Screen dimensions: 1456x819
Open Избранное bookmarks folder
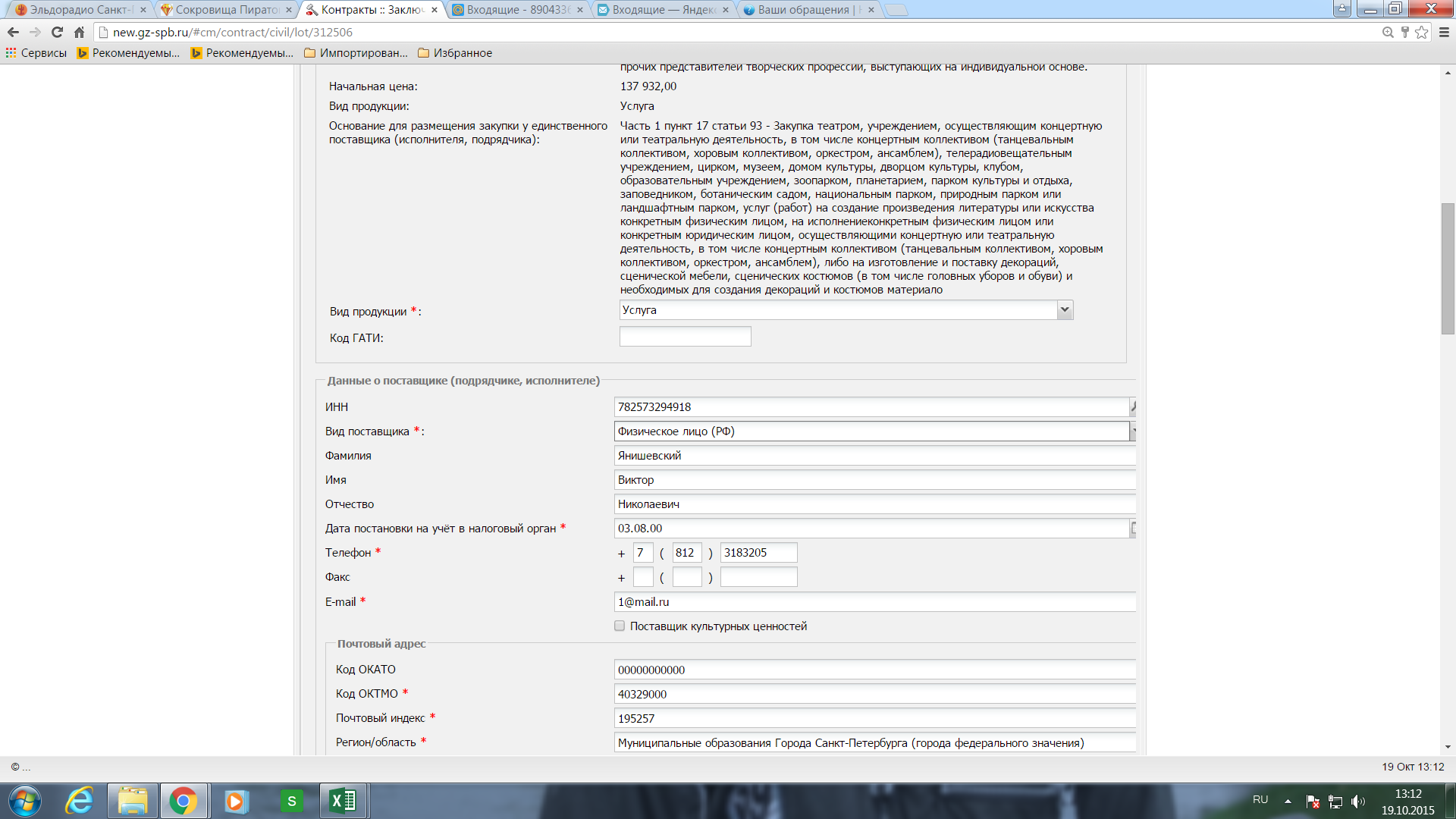click(x=455, y=53)
